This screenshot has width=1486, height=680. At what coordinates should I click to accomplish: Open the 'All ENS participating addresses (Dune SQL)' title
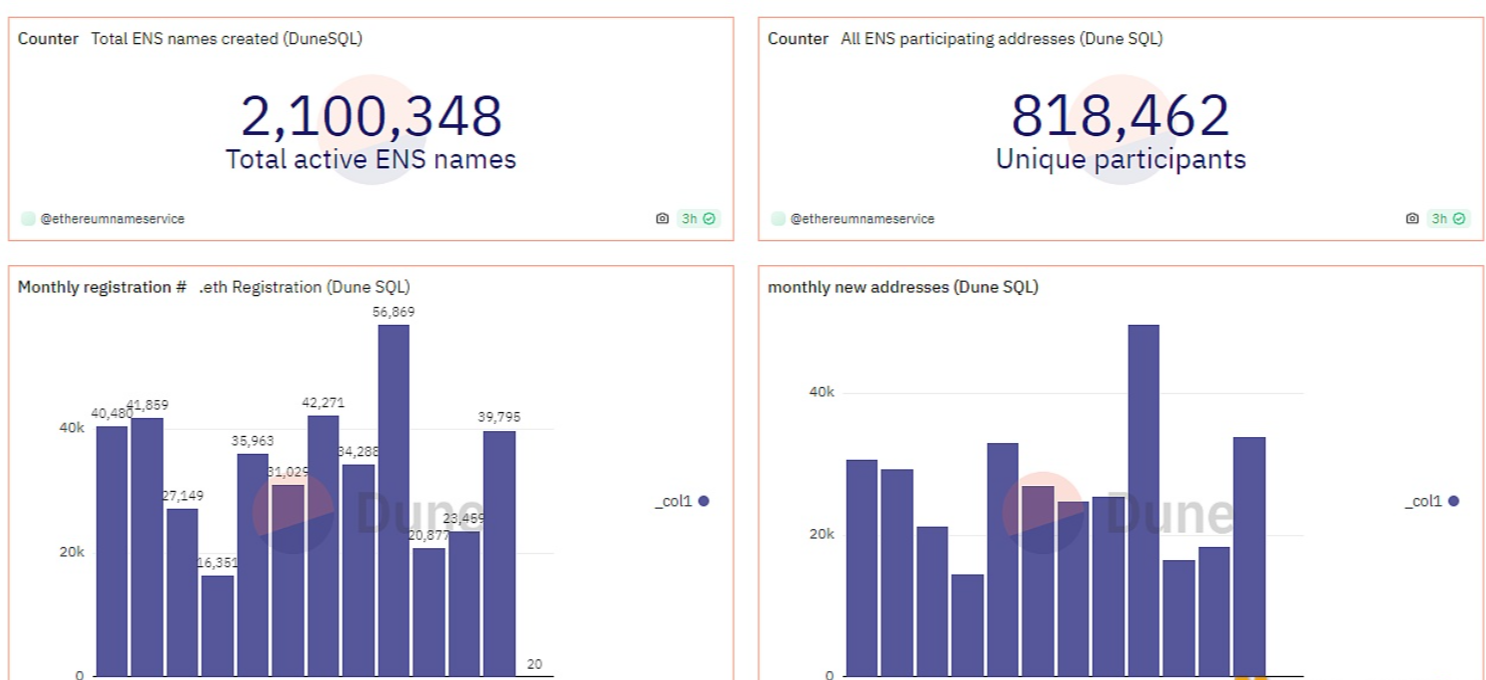(x=1001, y=39)
